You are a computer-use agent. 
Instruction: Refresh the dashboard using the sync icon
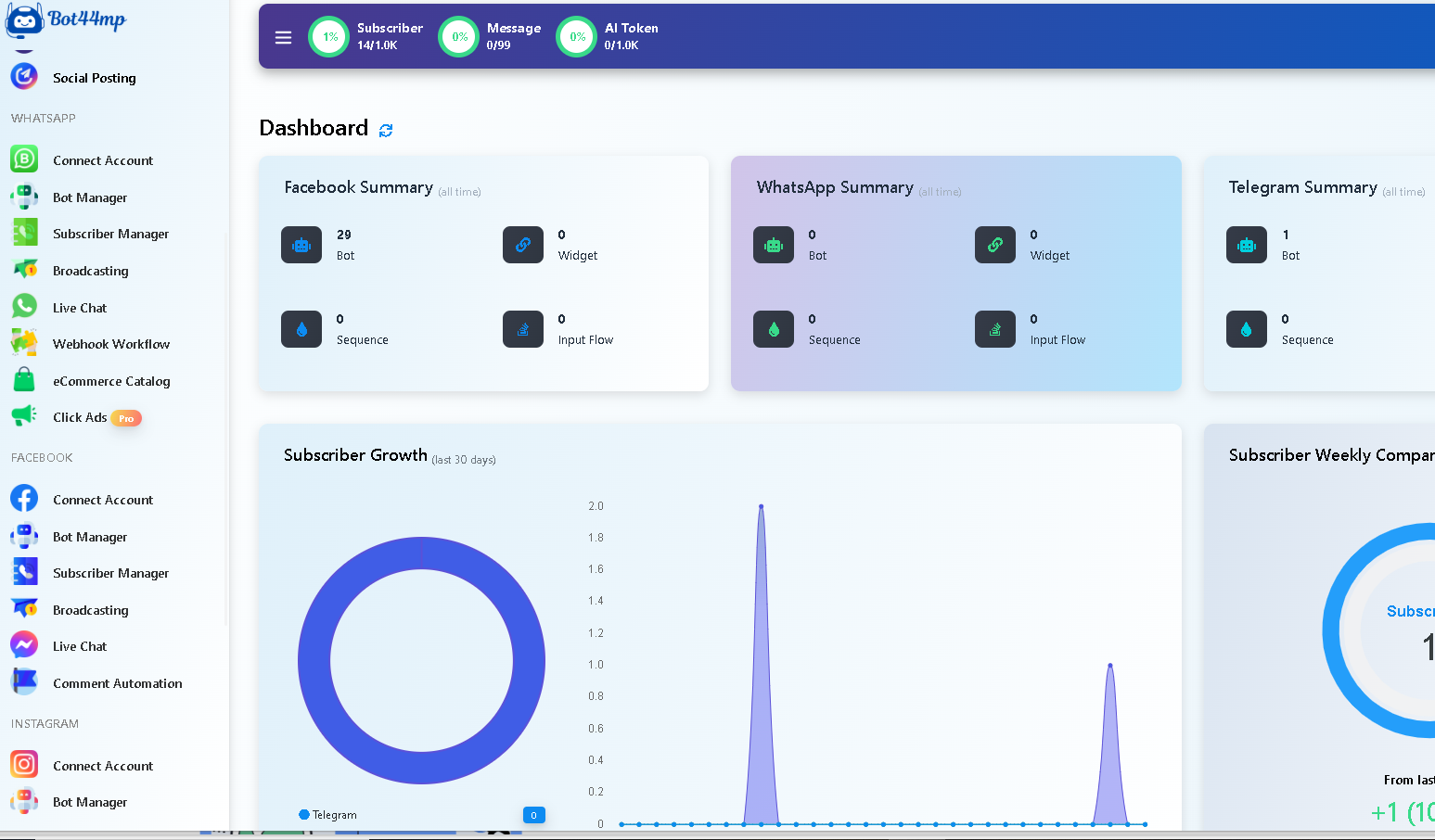tap(386, 131)
